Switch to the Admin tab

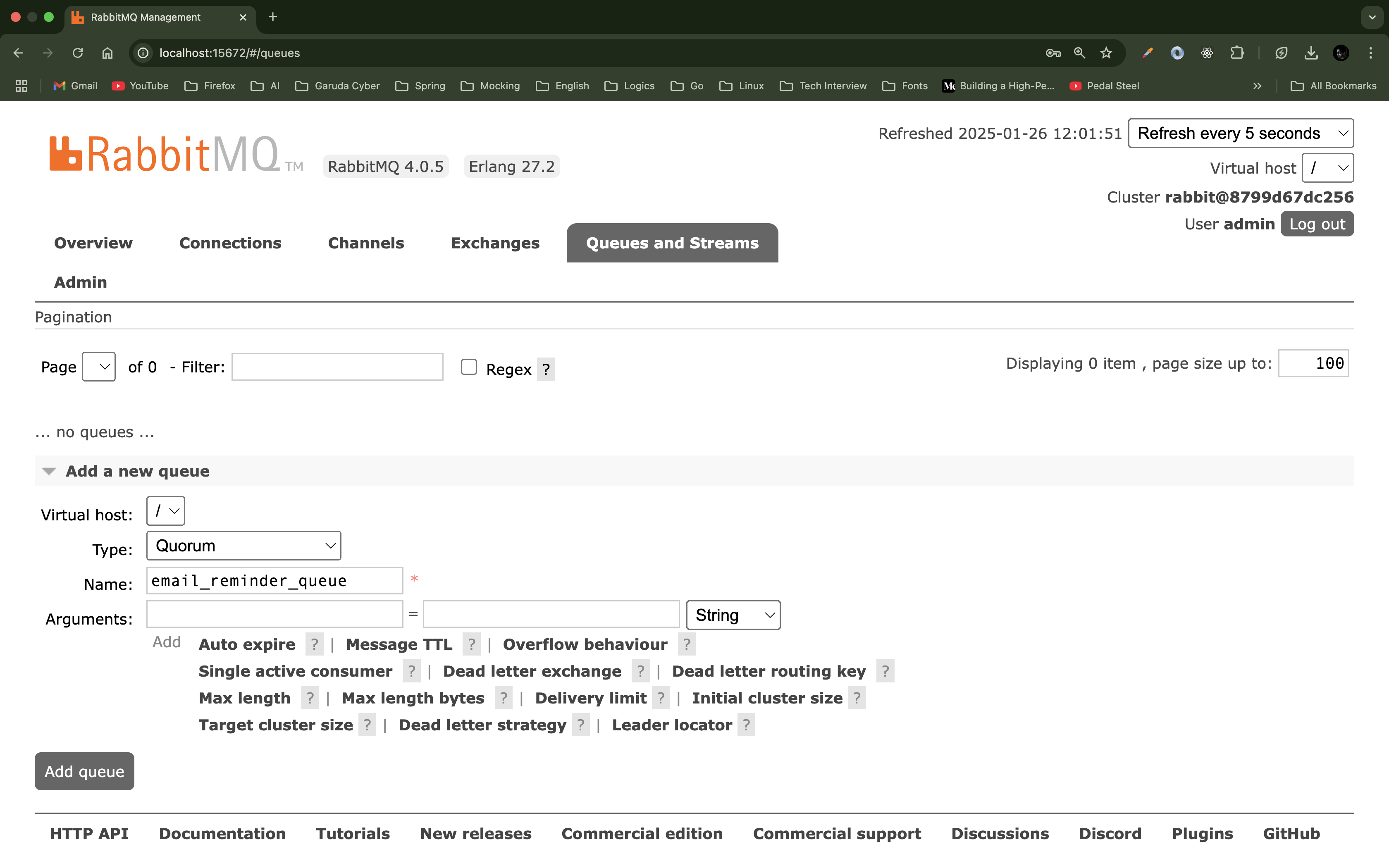pyautogui.click(x=80, y=282)
